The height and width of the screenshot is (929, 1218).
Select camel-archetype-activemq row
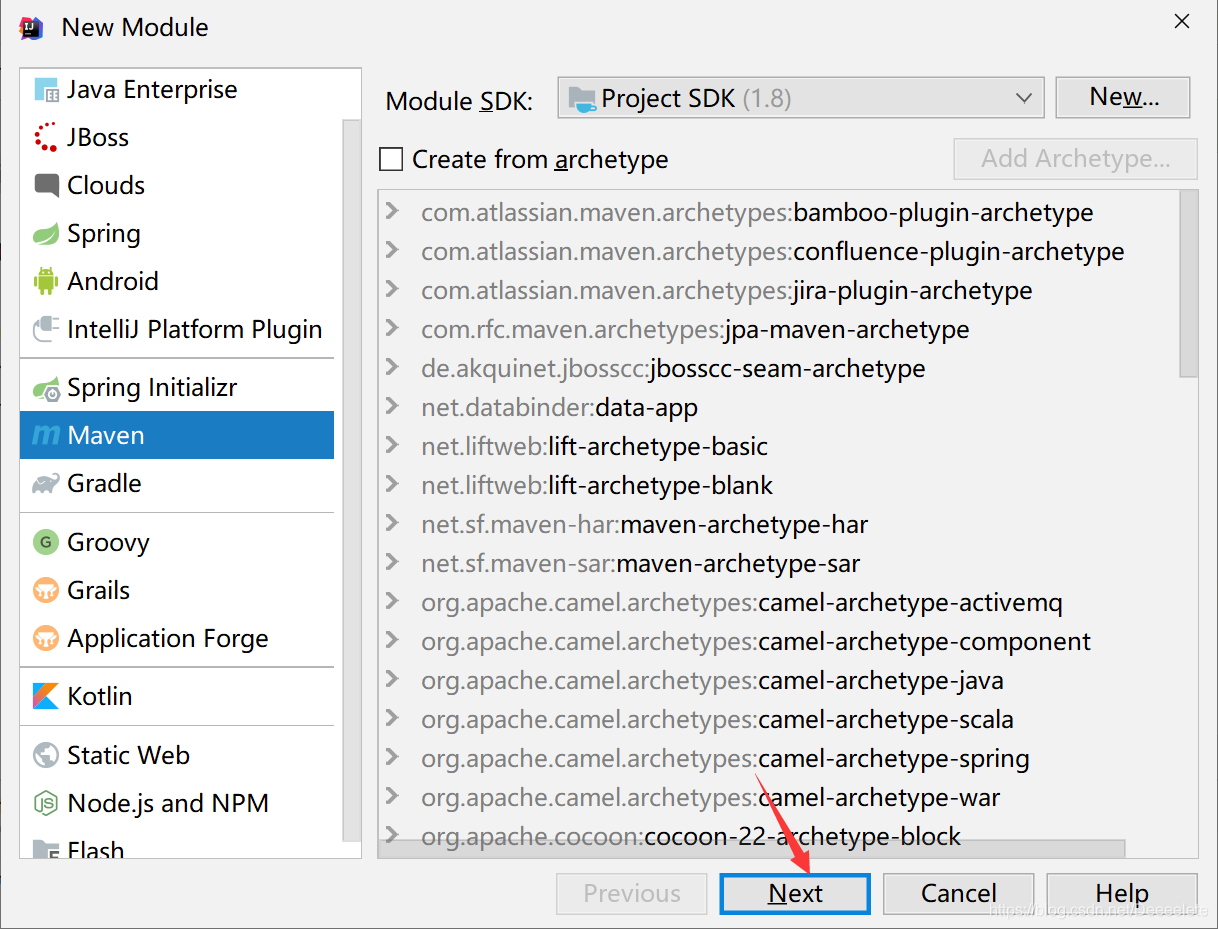[778, 602]
